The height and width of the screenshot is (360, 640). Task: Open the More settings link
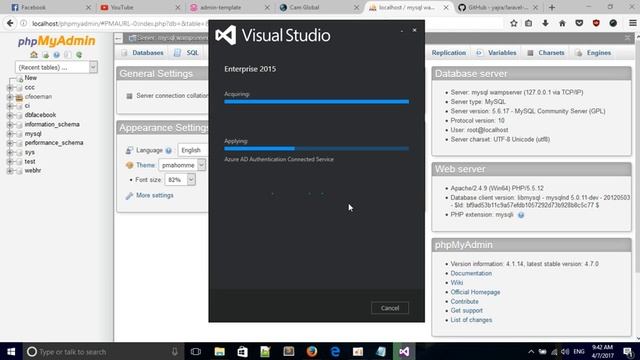(155, 196)
